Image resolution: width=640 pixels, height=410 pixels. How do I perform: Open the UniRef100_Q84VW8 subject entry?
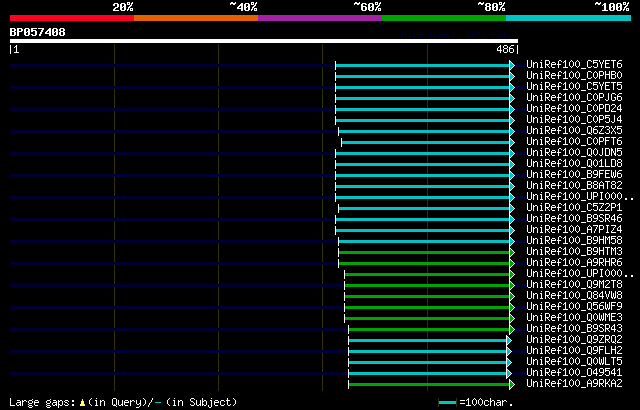574,296
